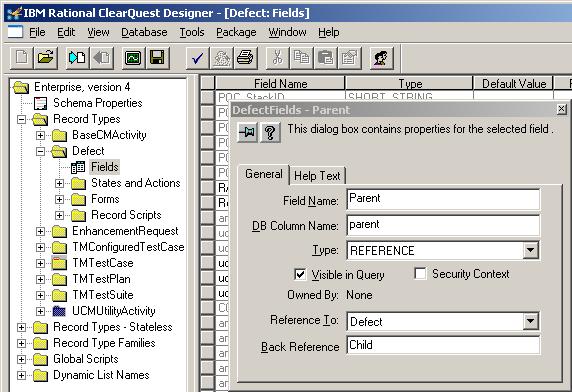
Task: Collapse the Defect record type node
Action: 40,151
